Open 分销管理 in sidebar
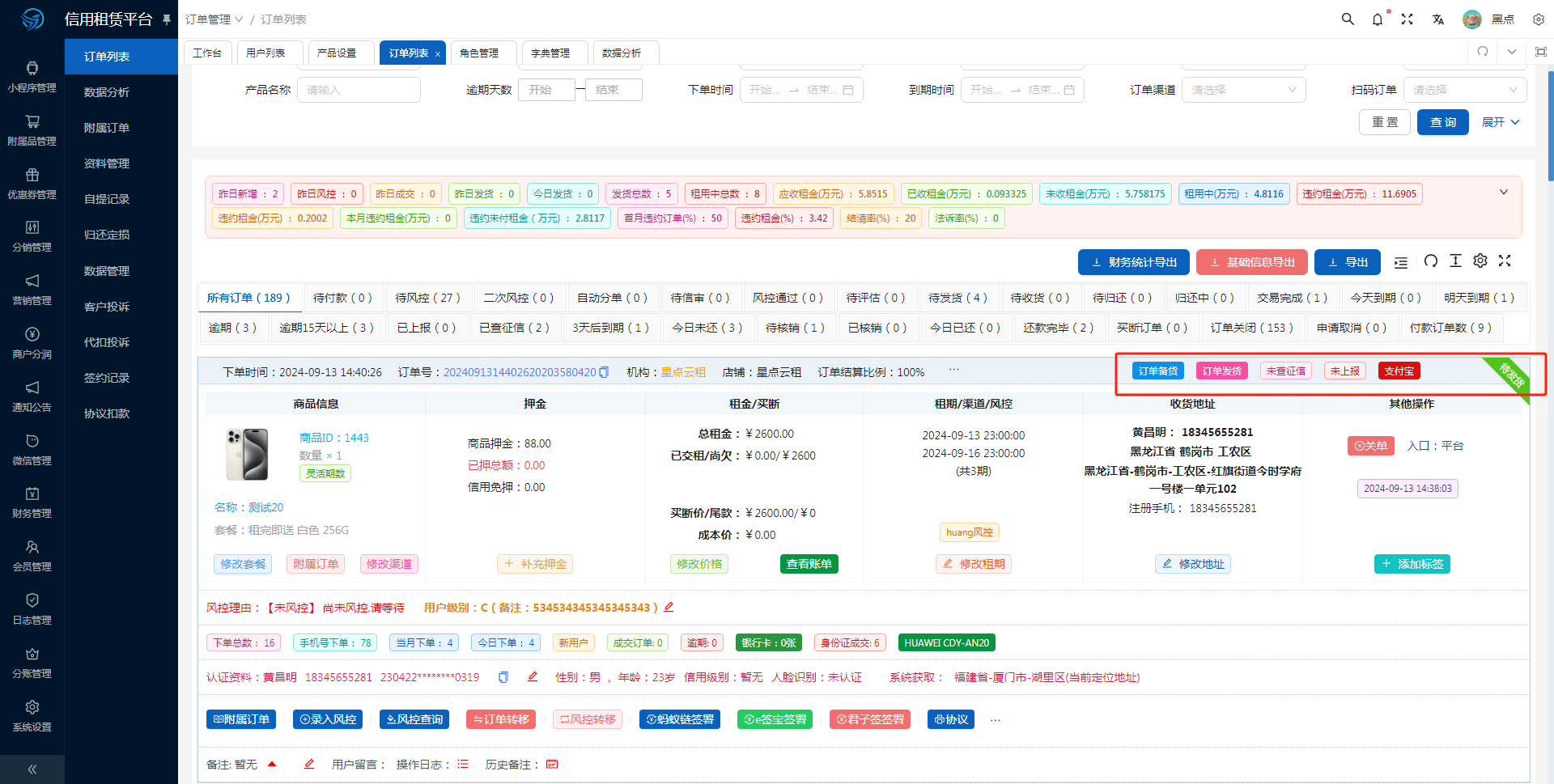 click(x=32, y=236)
